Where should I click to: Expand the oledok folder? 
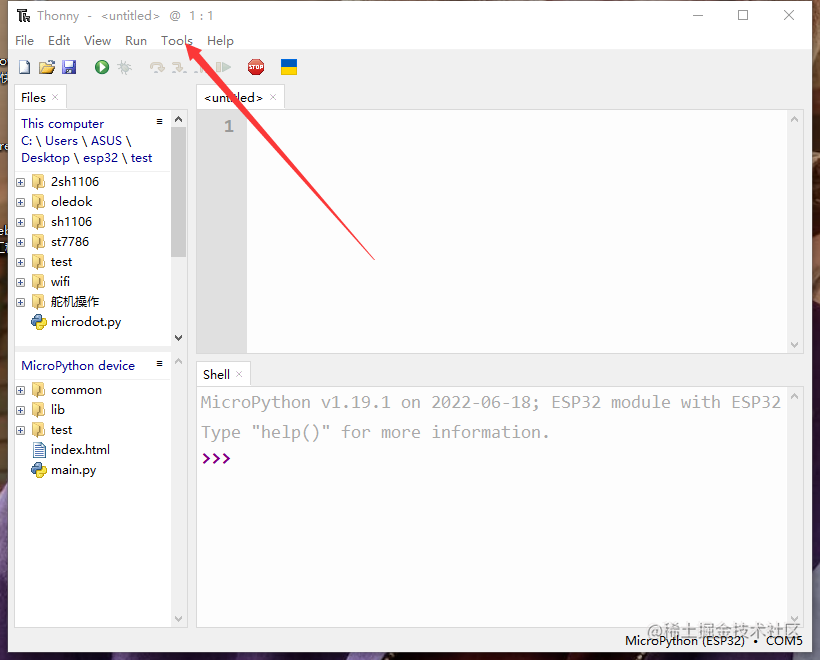(21, 202)
